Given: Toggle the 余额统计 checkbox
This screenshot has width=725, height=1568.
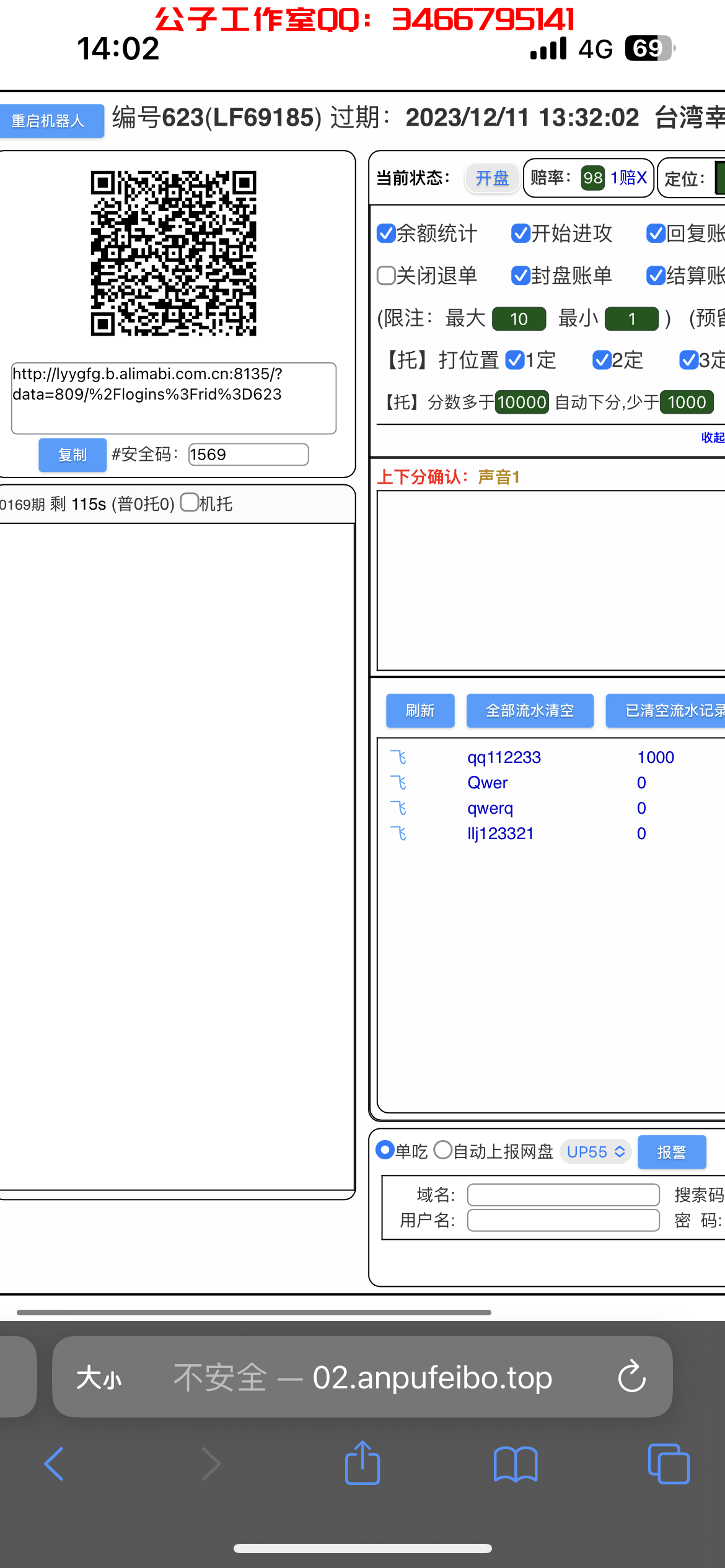Looking at the screenshot, I should 386,233.
